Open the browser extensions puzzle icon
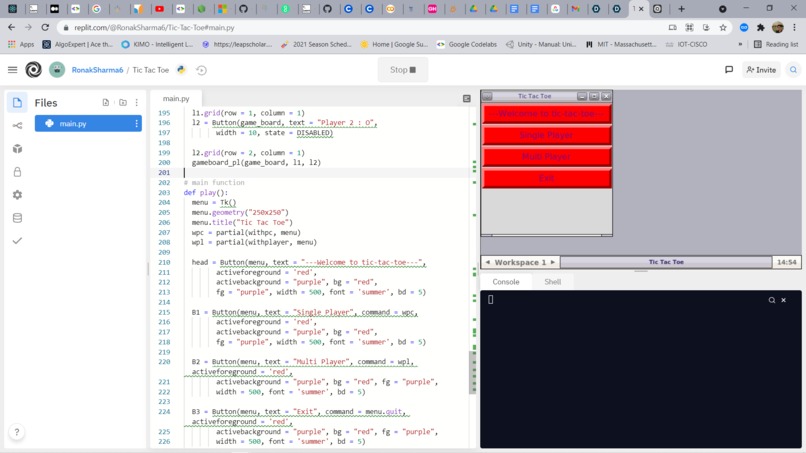Screen dimensions: 806x453 (x=761, y=27)
